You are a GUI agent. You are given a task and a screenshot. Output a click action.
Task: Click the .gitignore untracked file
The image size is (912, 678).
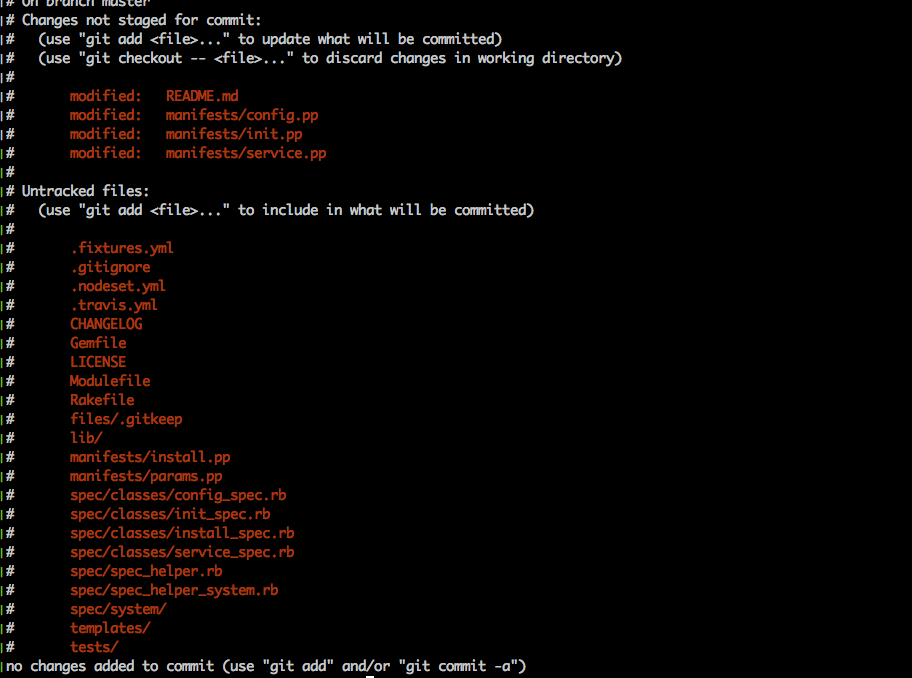pyautogui.click(x=111, y=267)
